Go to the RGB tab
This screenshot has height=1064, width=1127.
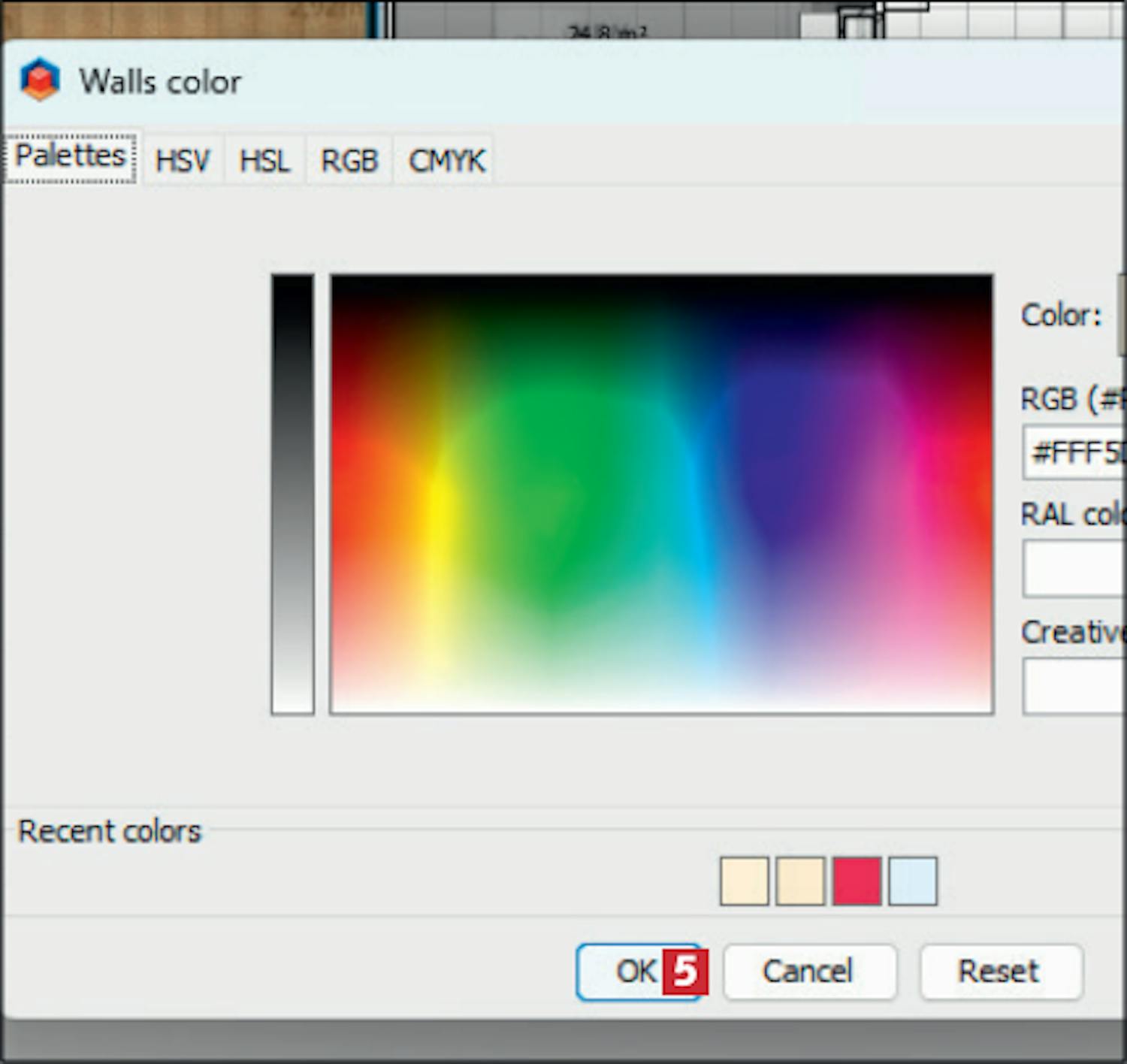(x=349, y=161)
